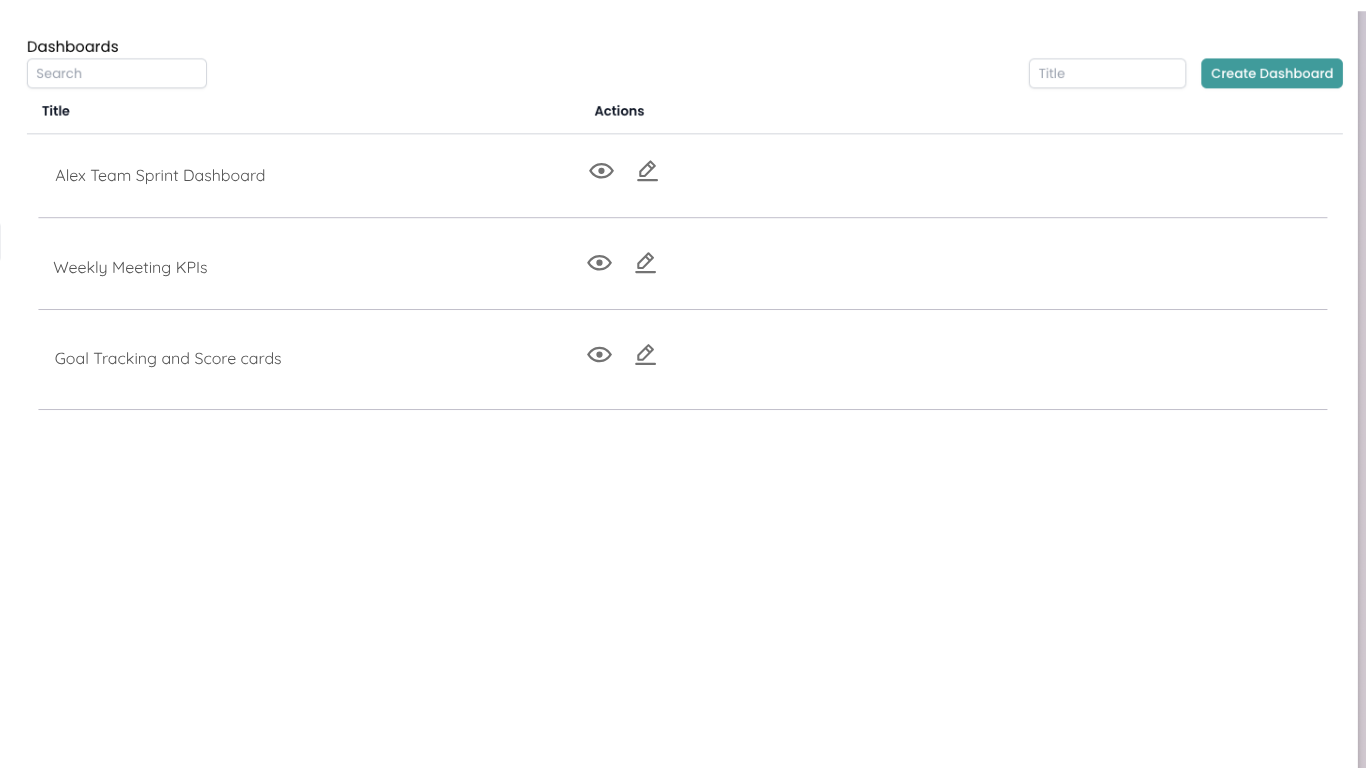This screenshot has width=1366, height=768.
Task: Click the Create Dashboard button
Action: pos(1271,73)
